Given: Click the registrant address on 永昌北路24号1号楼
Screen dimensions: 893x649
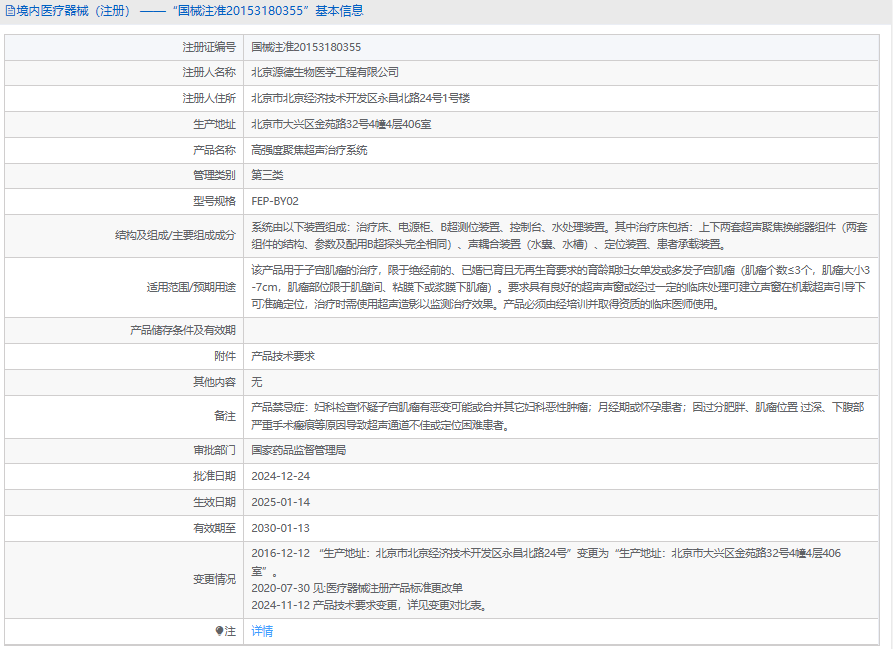Looking at the screenshot, I should point(360,98).
